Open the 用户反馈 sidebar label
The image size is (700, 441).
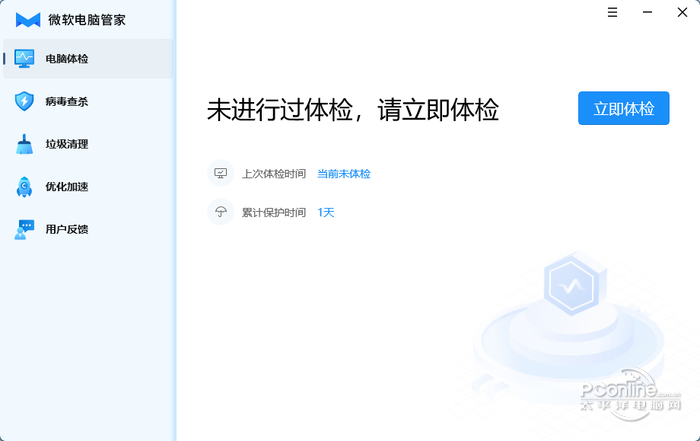pos(67,229)
